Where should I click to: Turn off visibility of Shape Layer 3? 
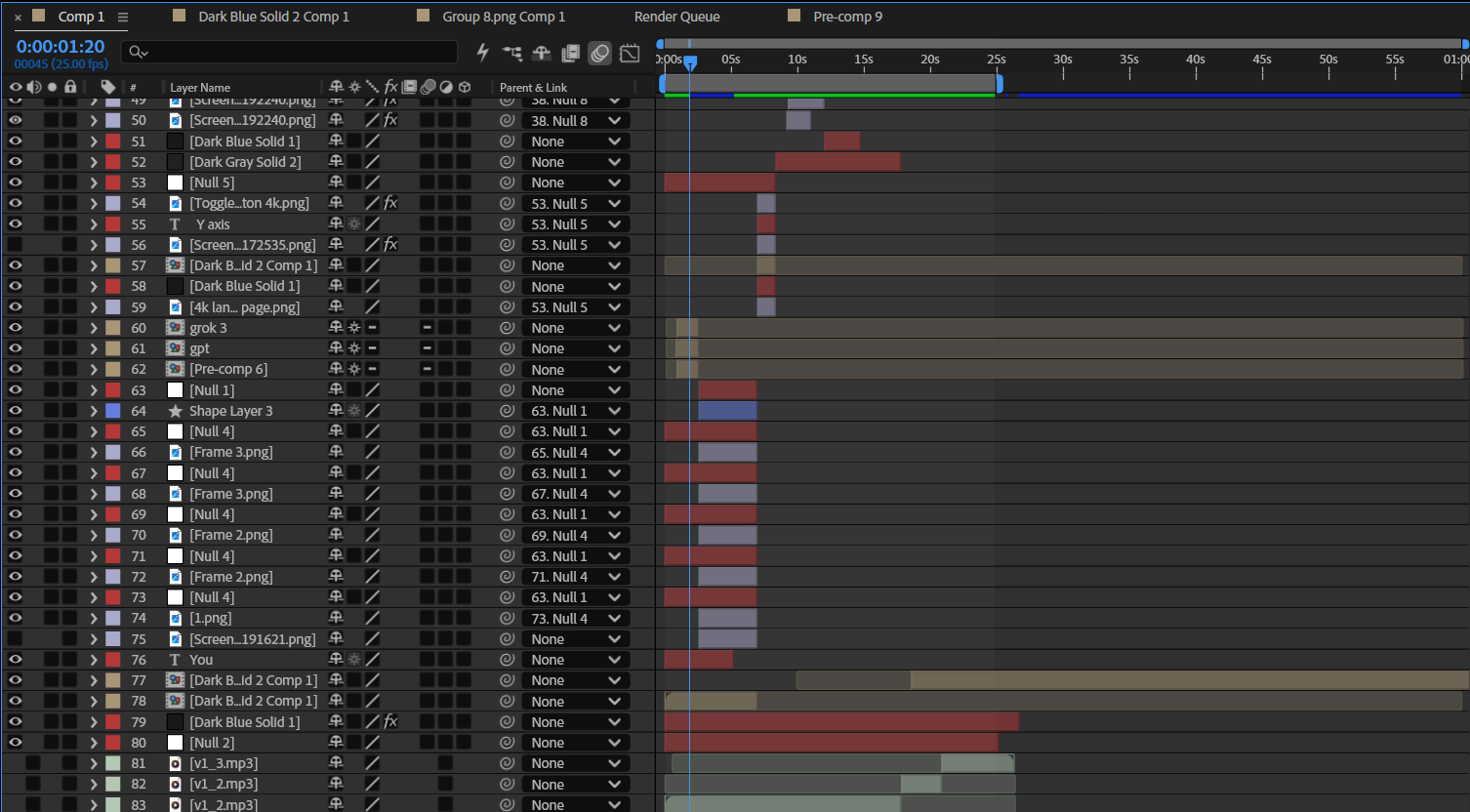[x=15, y=411]
